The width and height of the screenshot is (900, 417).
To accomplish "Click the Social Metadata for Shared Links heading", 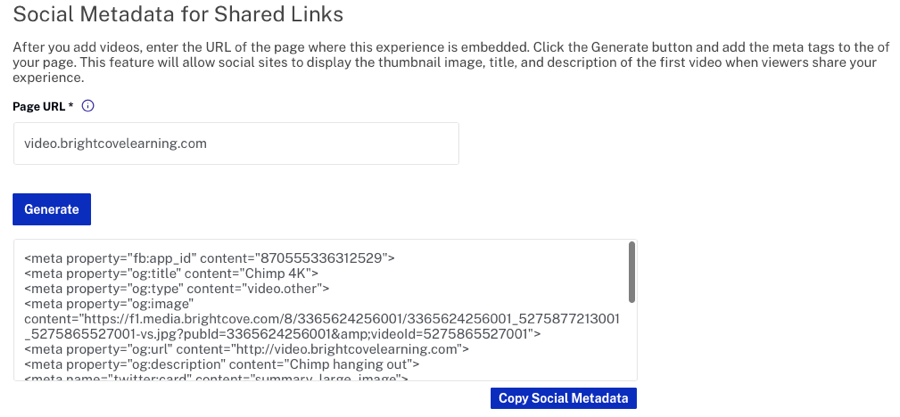I will click(178, 14).
